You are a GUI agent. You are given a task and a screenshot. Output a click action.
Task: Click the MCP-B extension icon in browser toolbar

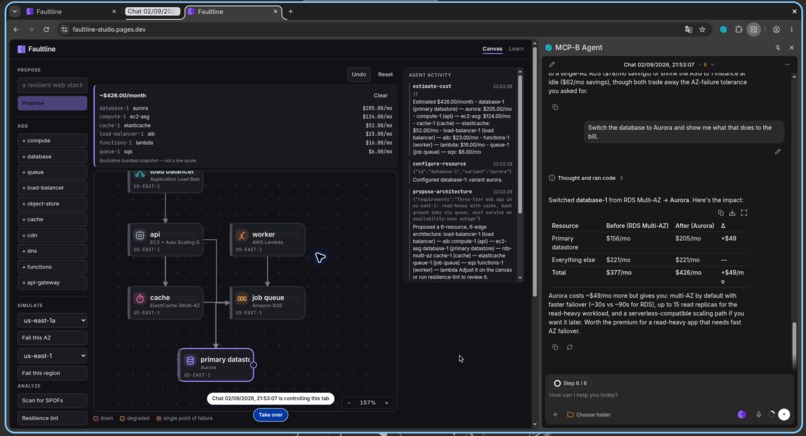[723, 30]
